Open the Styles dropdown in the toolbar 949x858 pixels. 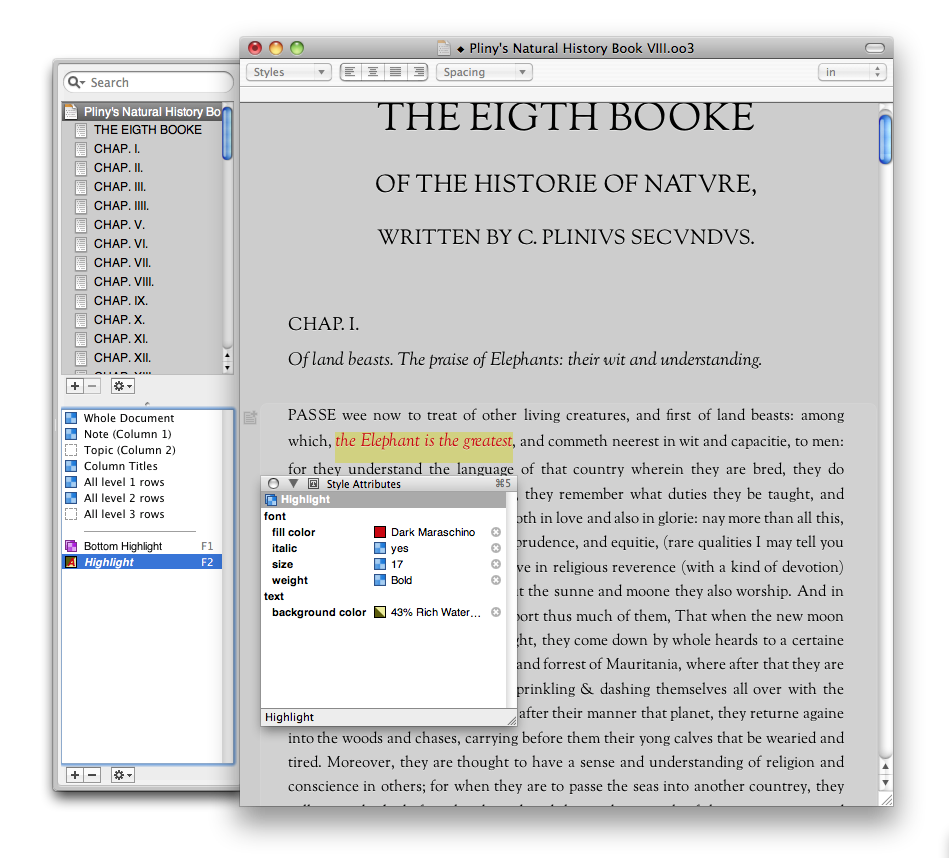coord(288,72)
